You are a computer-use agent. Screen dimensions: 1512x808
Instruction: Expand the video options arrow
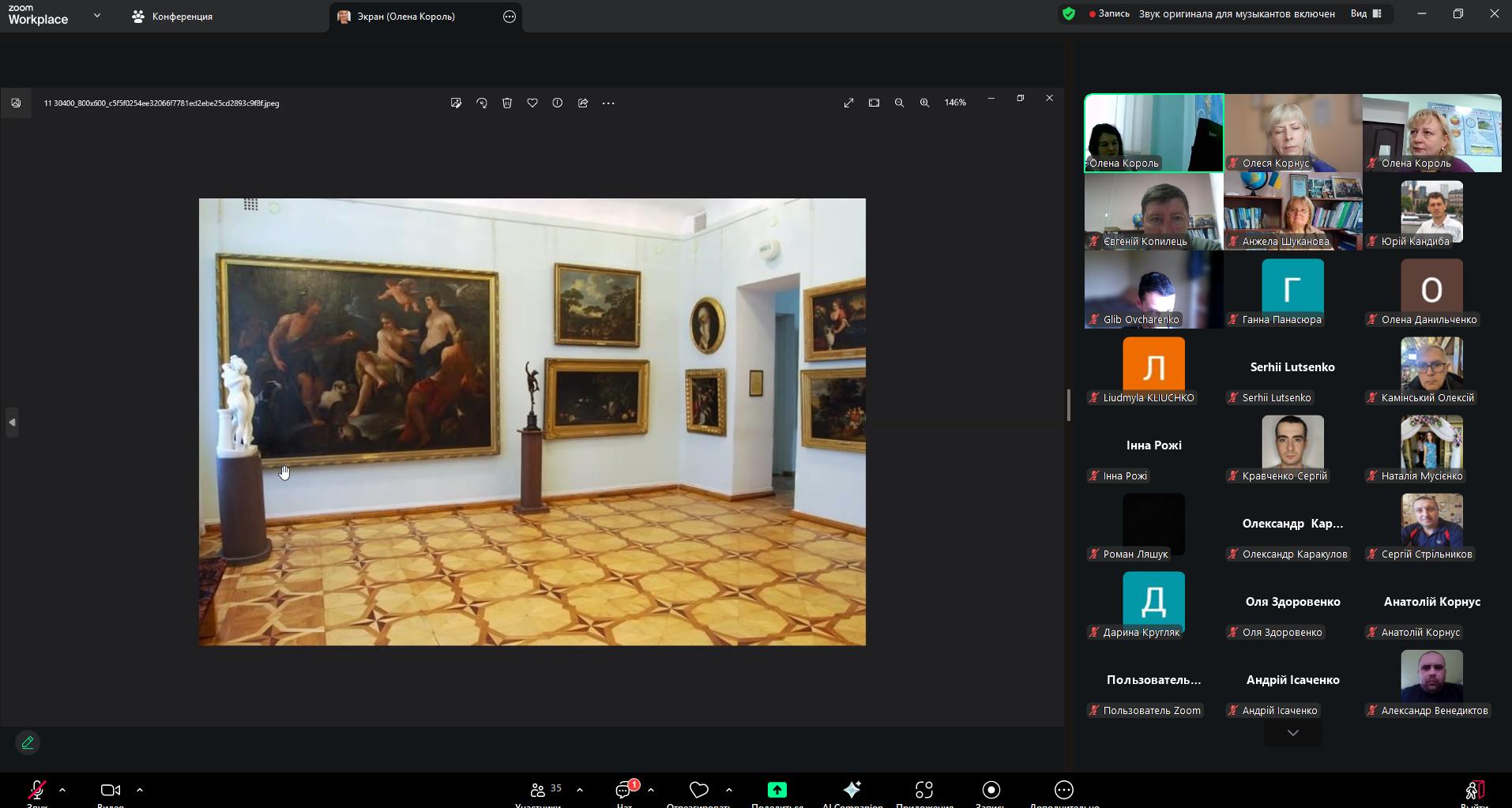[140, 790]
